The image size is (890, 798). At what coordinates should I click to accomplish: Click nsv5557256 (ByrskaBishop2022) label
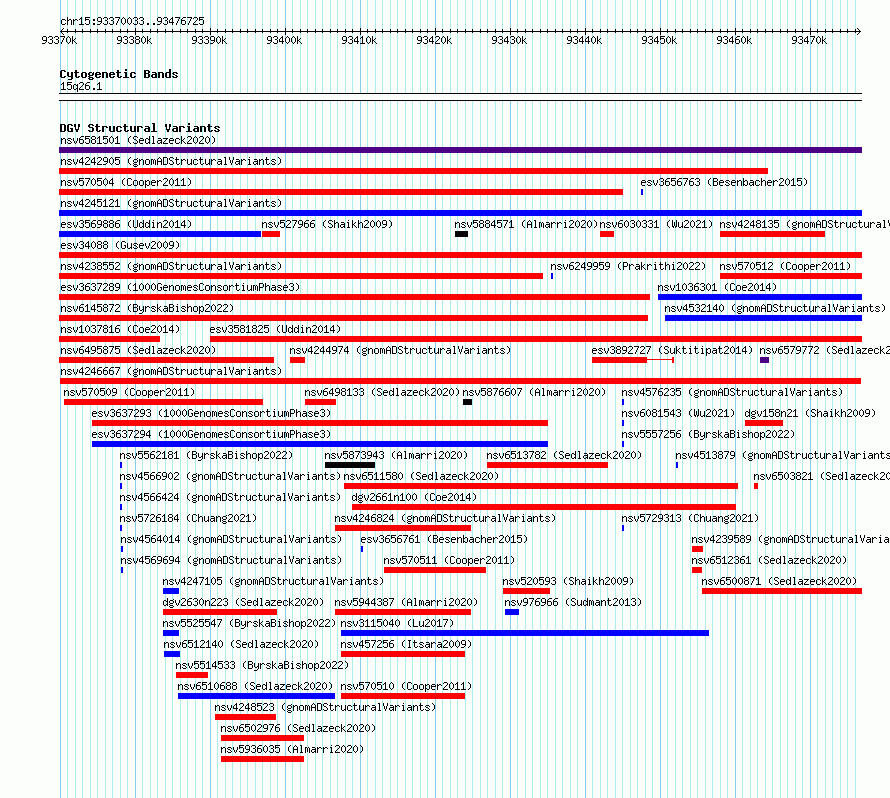point(708,434)
